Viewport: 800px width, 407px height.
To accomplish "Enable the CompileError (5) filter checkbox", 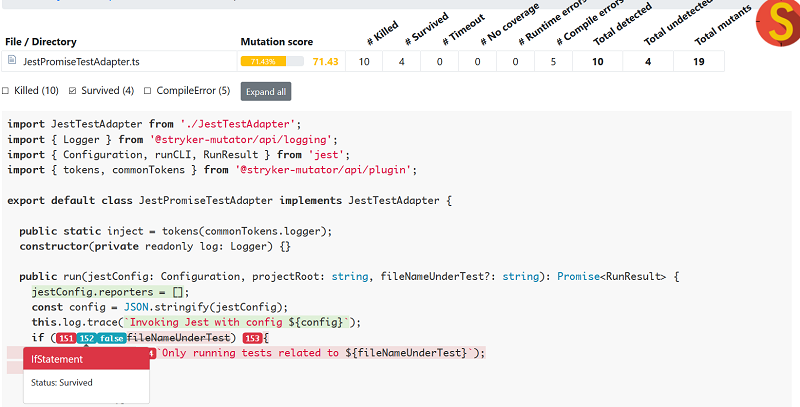I will coord(147,91).
